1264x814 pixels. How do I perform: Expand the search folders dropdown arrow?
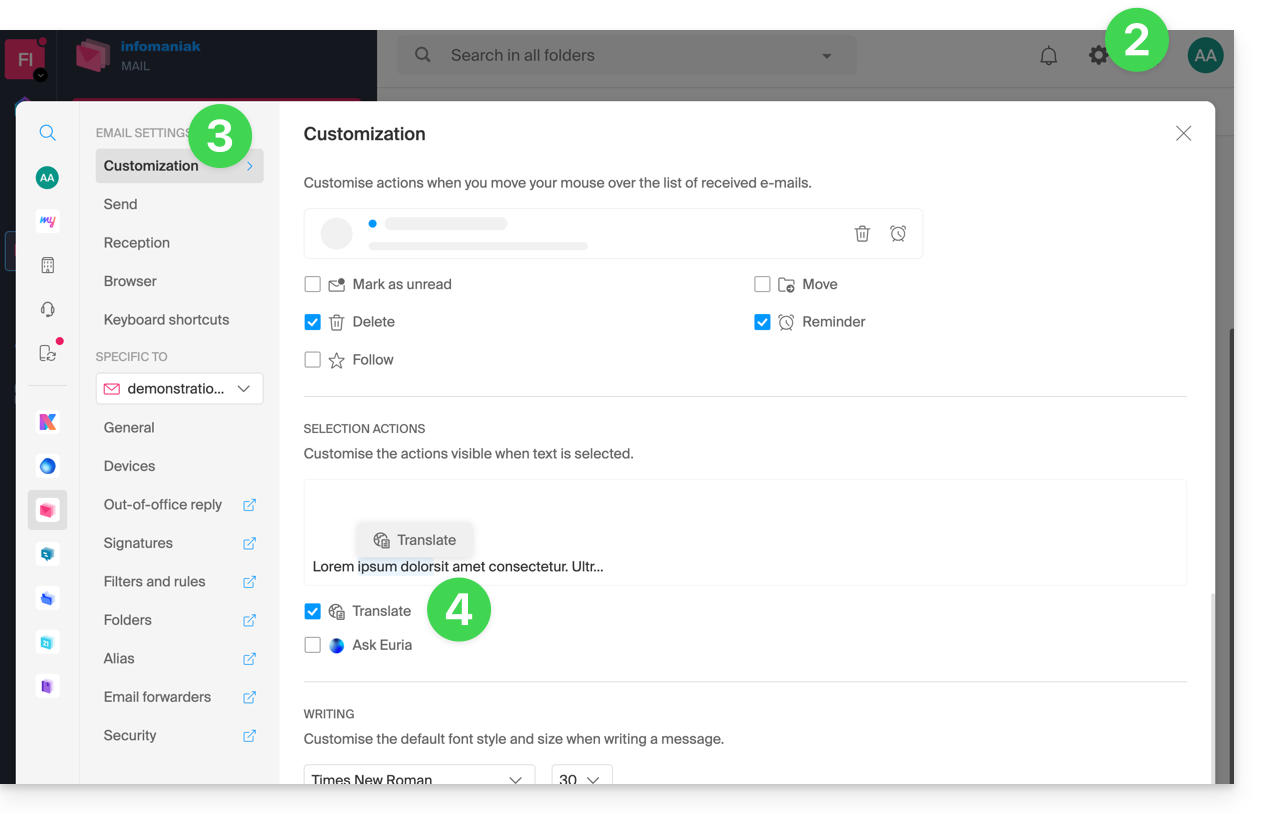click(826, 56)
